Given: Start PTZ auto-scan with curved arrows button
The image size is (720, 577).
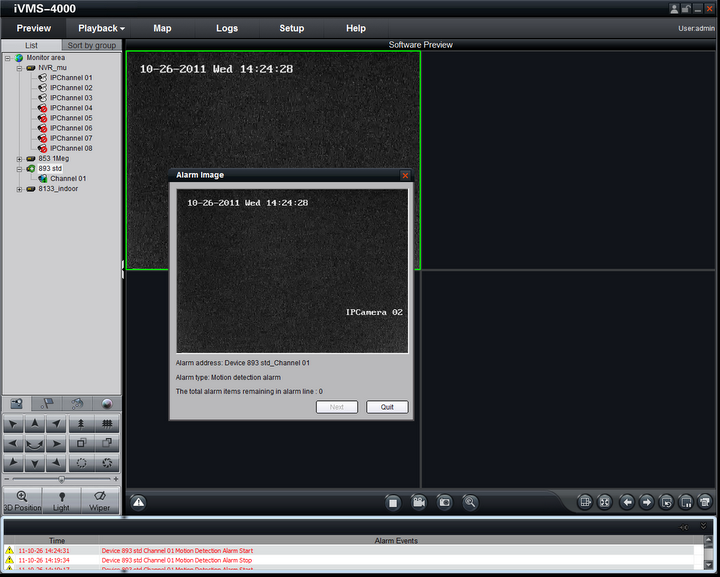Looking at the screenshot, I should pos(35,443).
